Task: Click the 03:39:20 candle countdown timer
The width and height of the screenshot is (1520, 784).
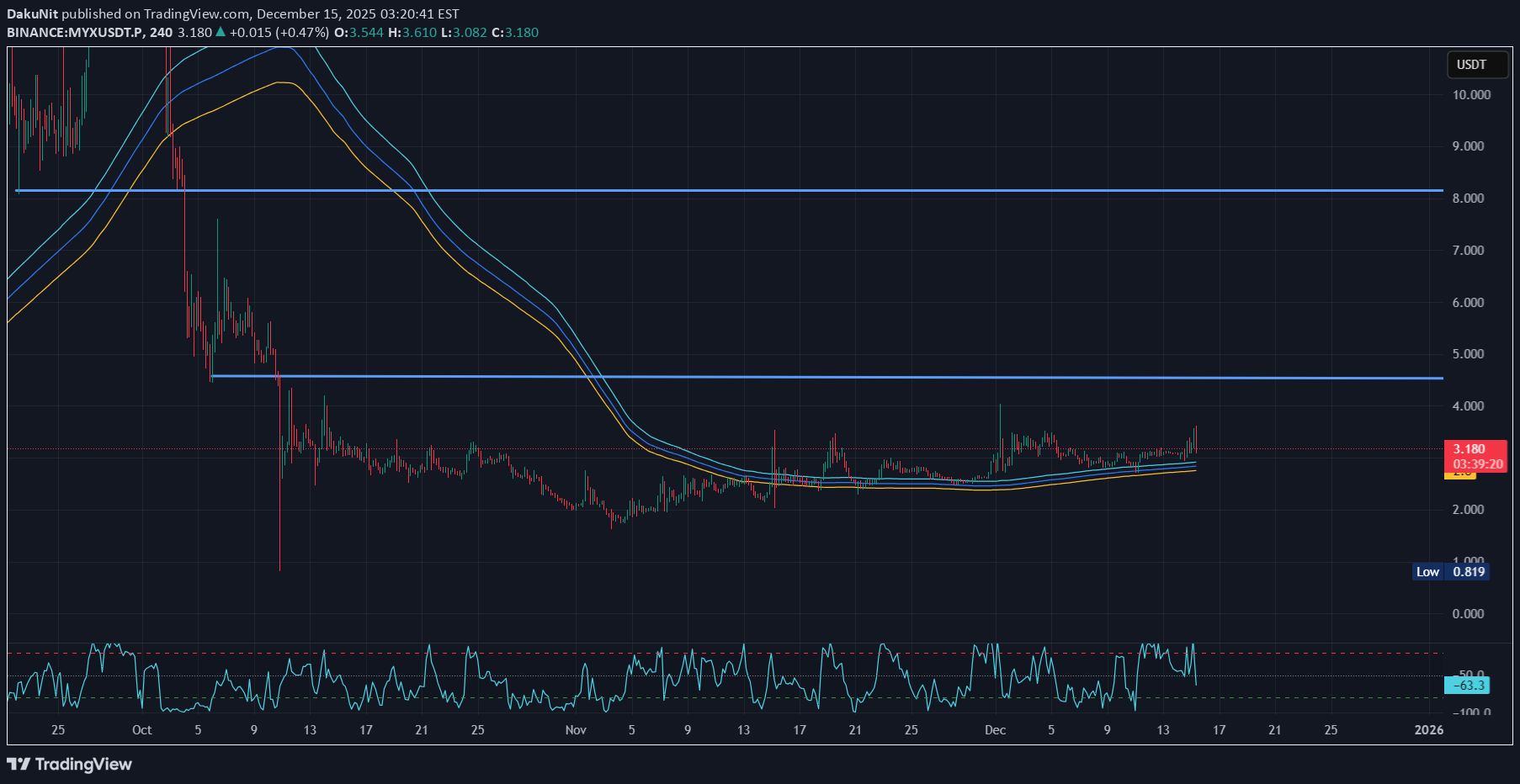Action: click(1477, 464)
